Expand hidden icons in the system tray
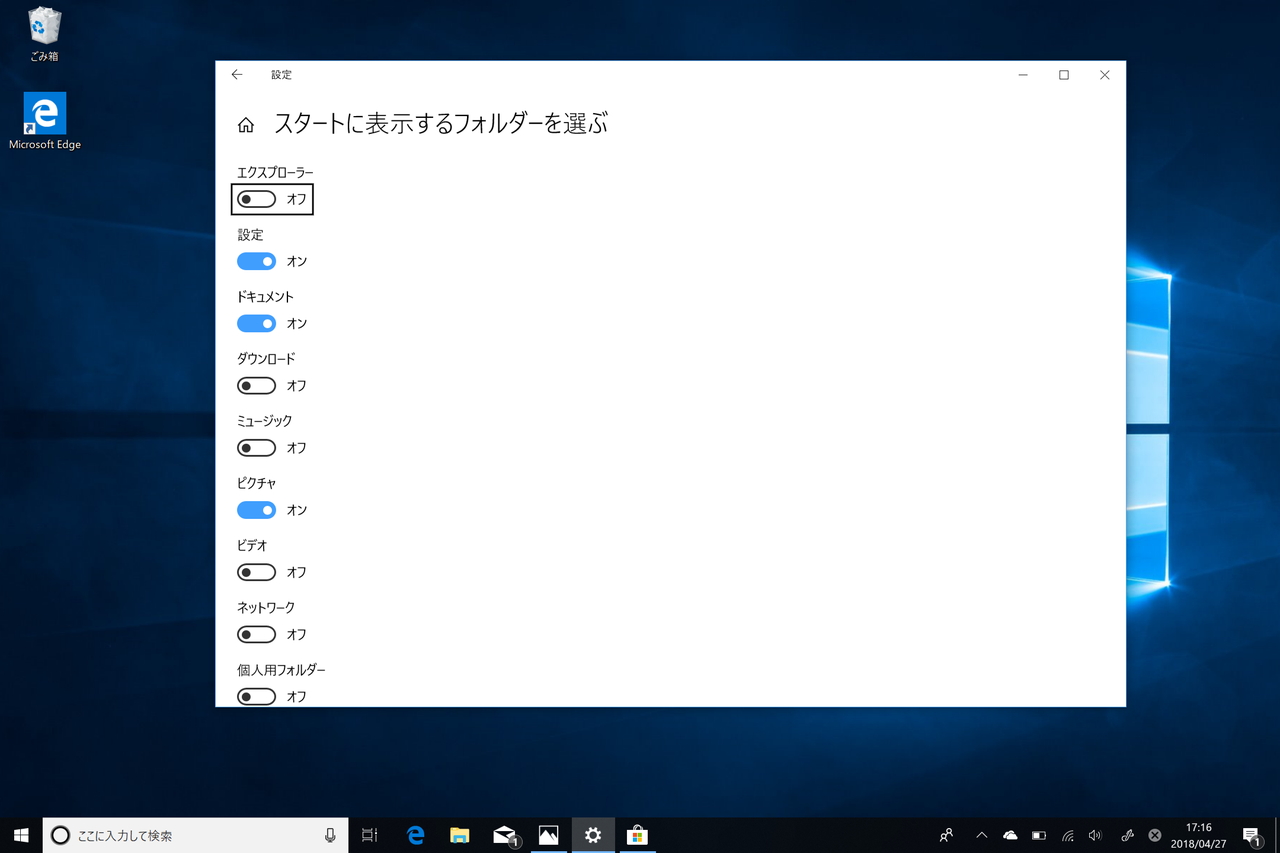This screenshot has width=1280, height=853. 981,835
